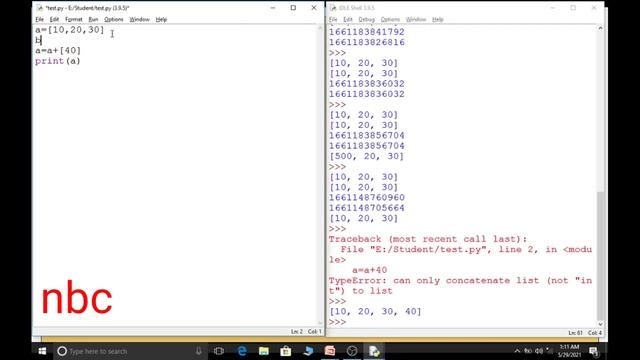This screenshot has height=360, width=640.
Task: Open the Edit menu in IDLE Shell
Action: [x=348, y=20]
